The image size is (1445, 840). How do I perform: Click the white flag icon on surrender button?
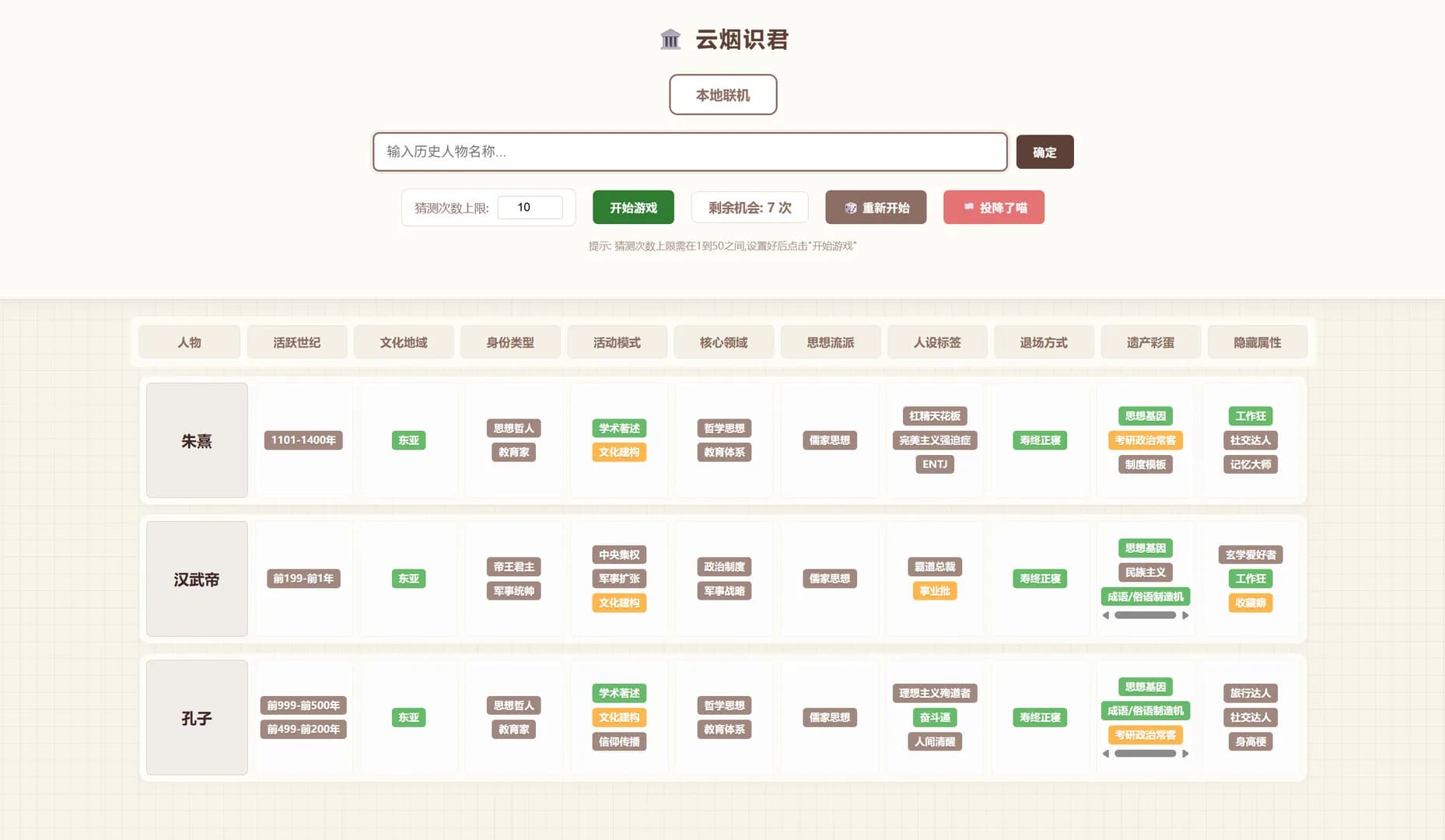[x=969, y=207]
